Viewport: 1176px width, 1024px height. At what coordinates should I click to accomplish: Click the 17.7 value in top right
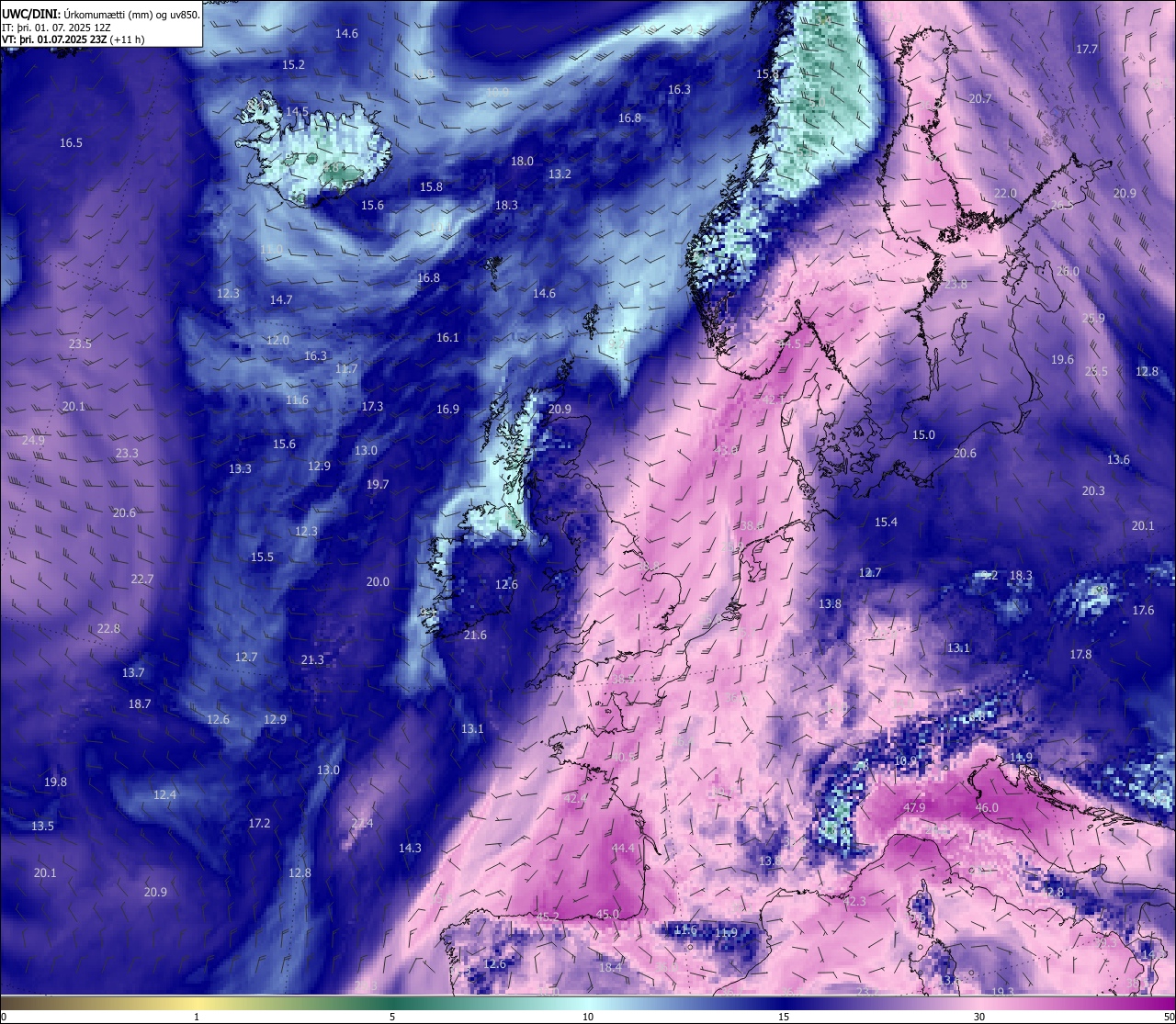pos(1087,50)
